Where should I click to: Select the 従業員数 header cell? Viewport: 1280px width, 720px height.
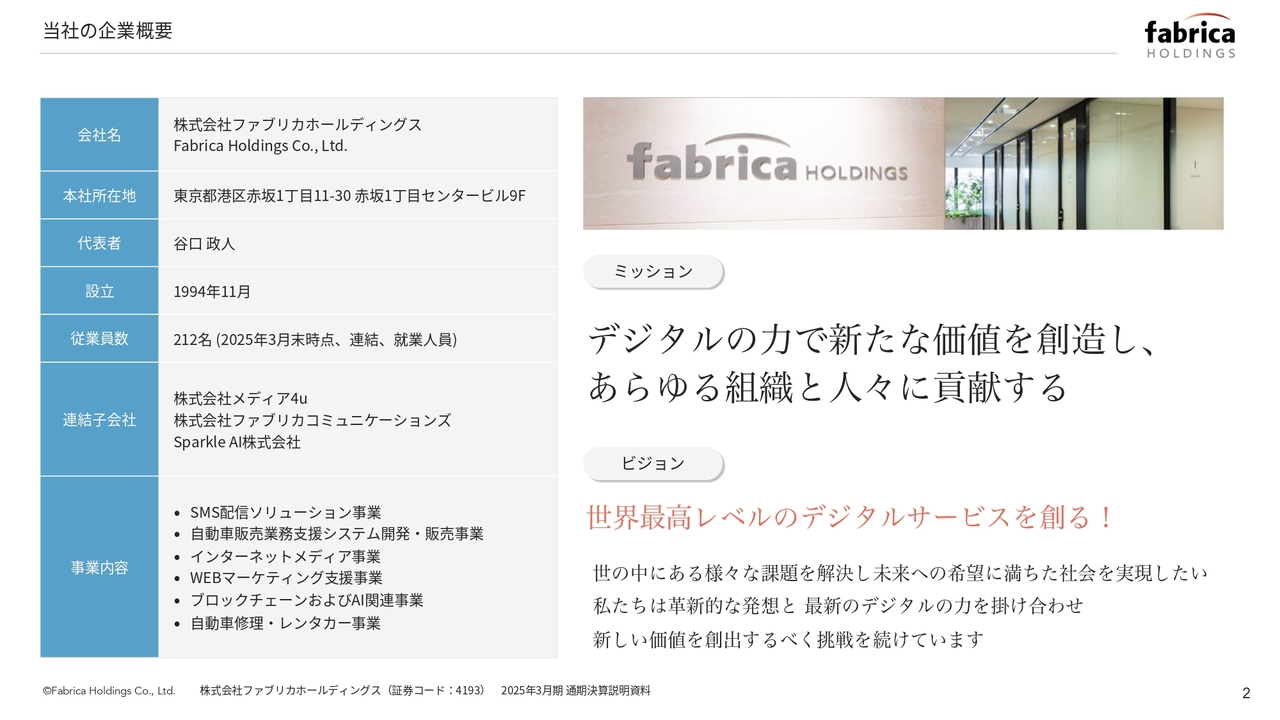pos(99,338)
